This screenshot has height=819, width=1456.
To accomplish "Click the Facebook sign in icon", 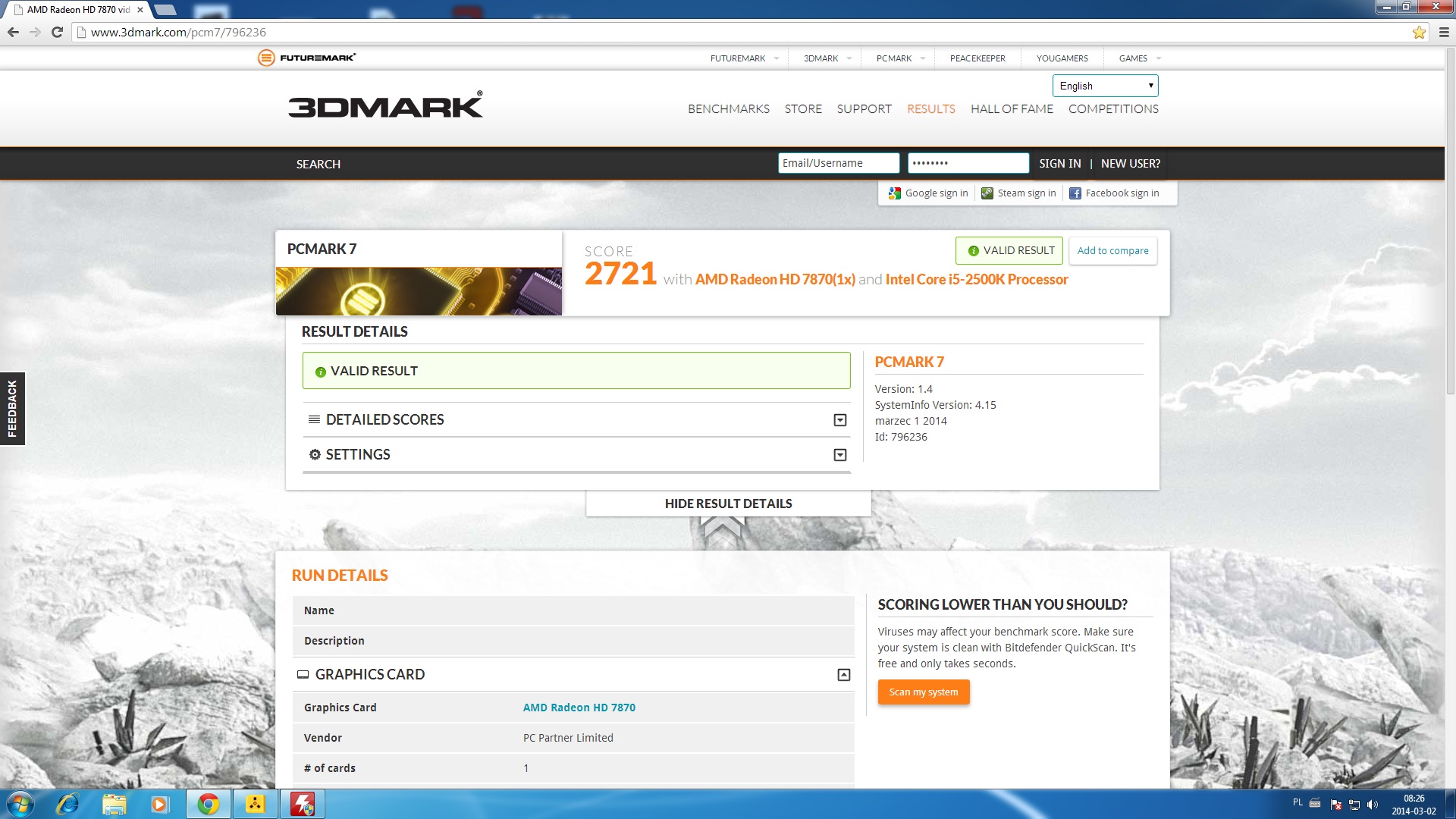I will click(x=1075, y=193).
